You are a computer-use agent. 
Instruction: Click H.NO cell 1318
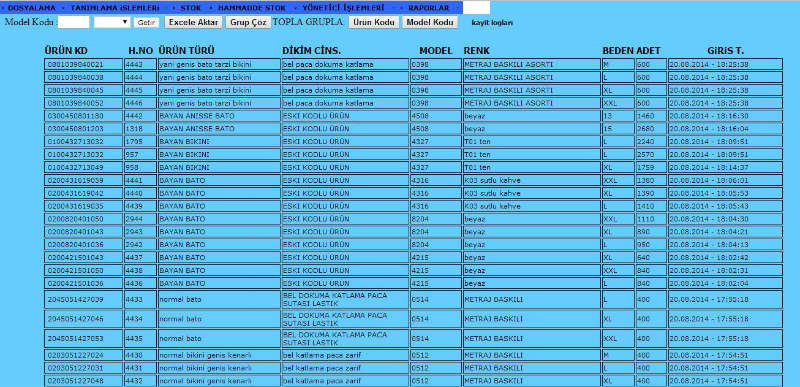(x=140, y=128)
